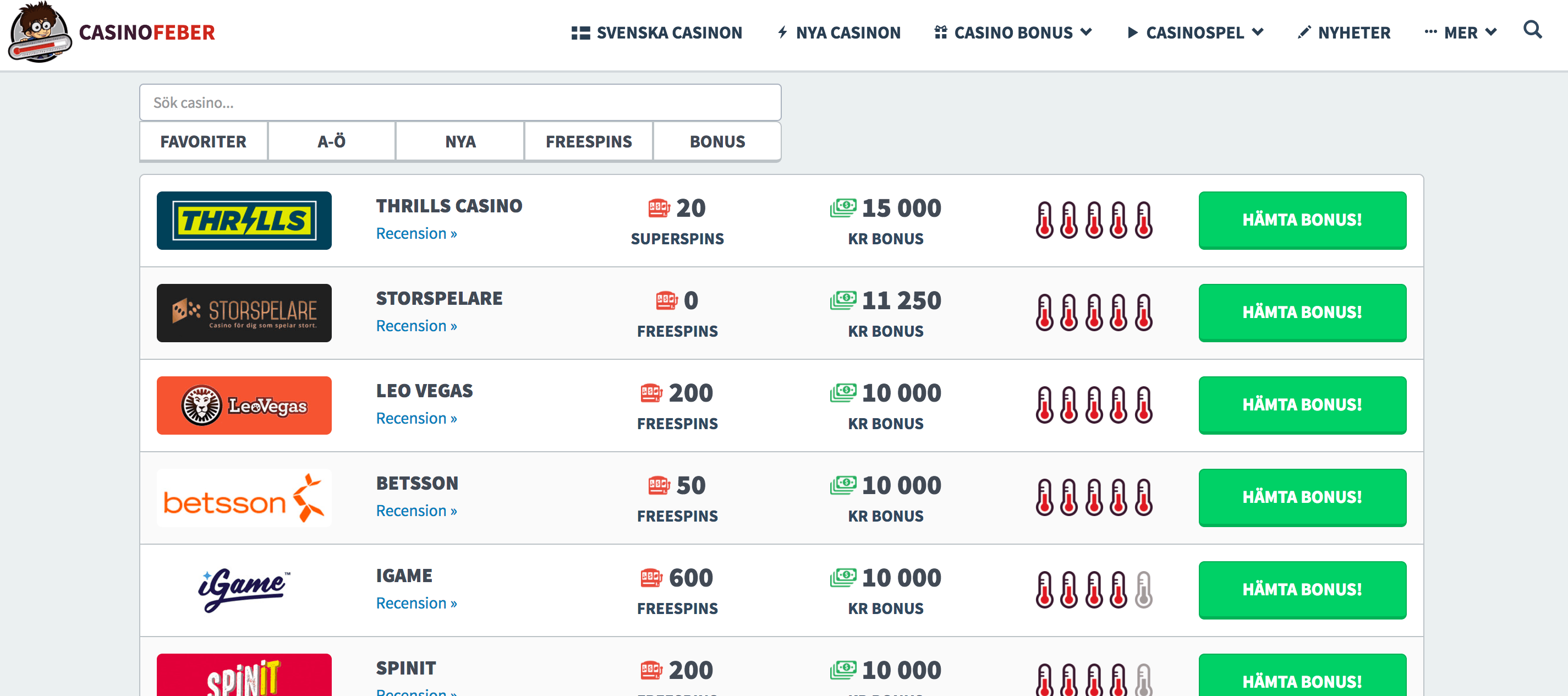The height and width of the screenshot is (696, 1568).
Task: Click the CasinoFeber mascot logo
Action: click(x=40, y=33)
